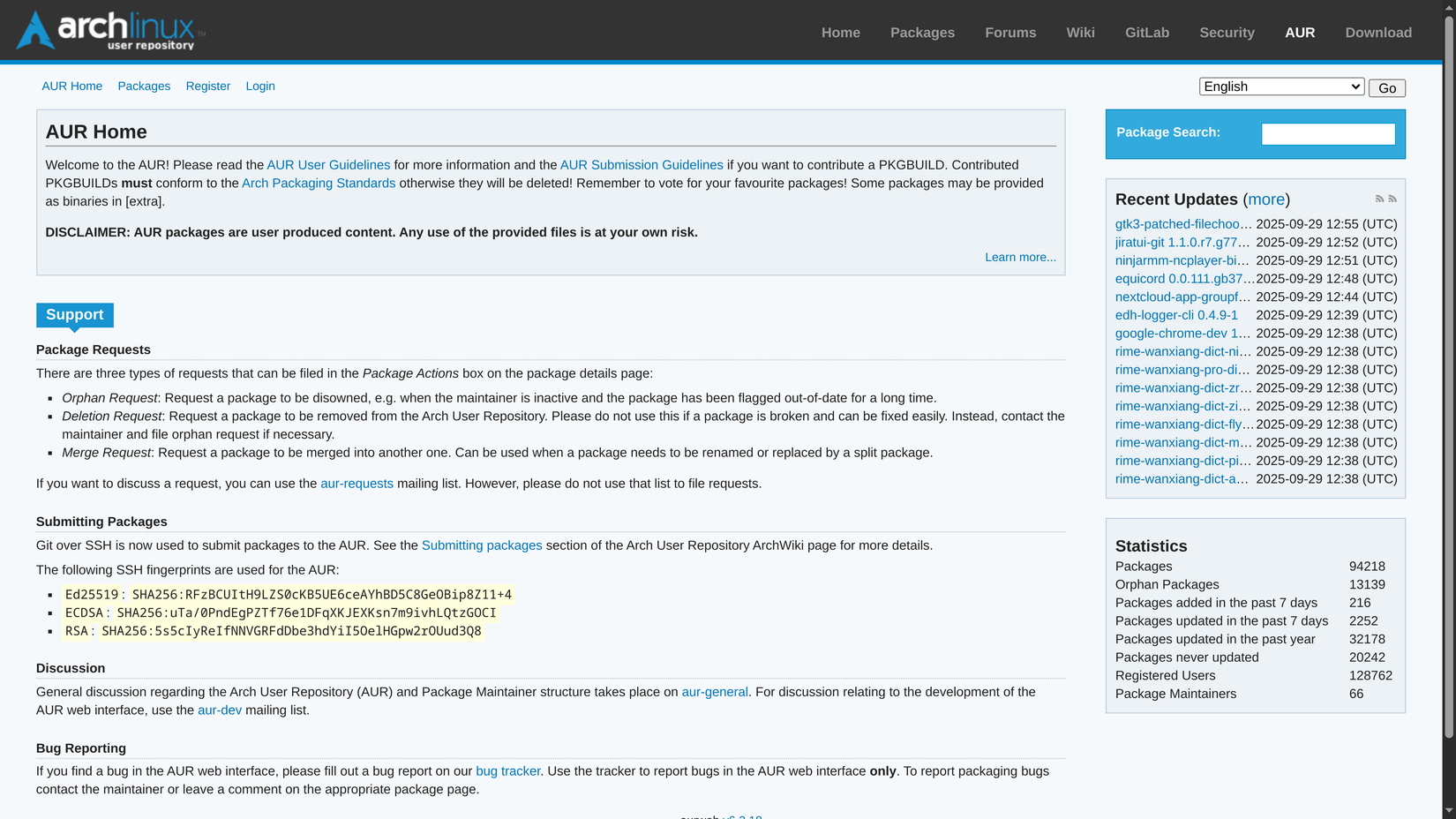Click the Go button

click(x=1386, y=87)
